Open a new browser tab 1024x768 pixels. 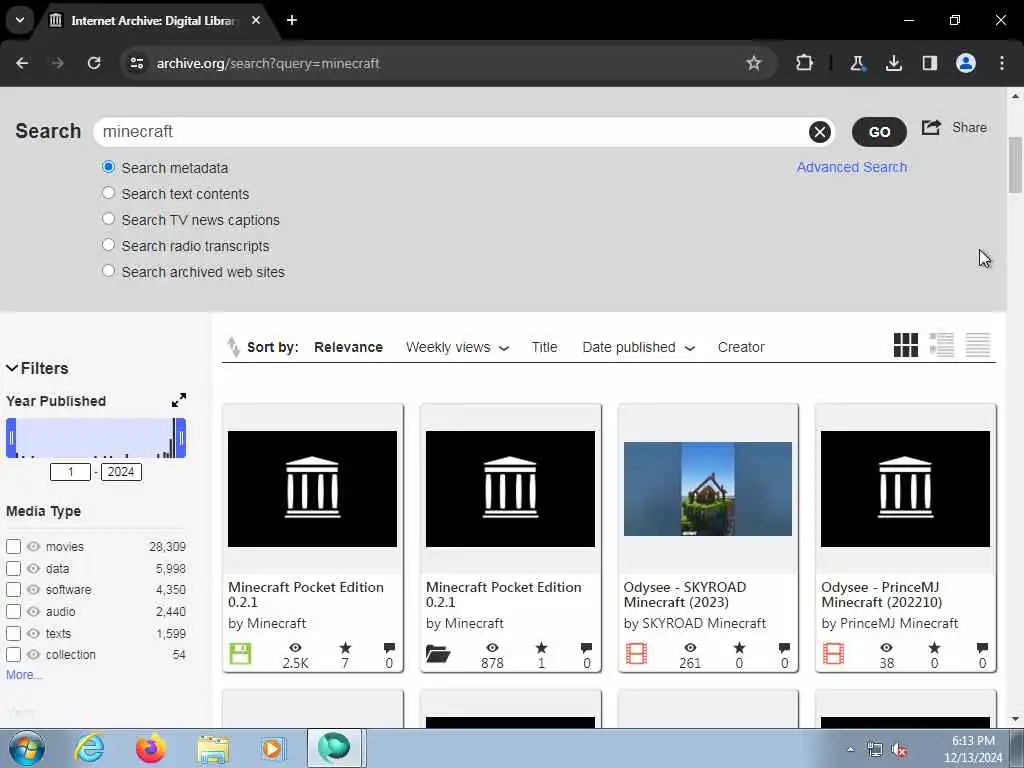292,20
